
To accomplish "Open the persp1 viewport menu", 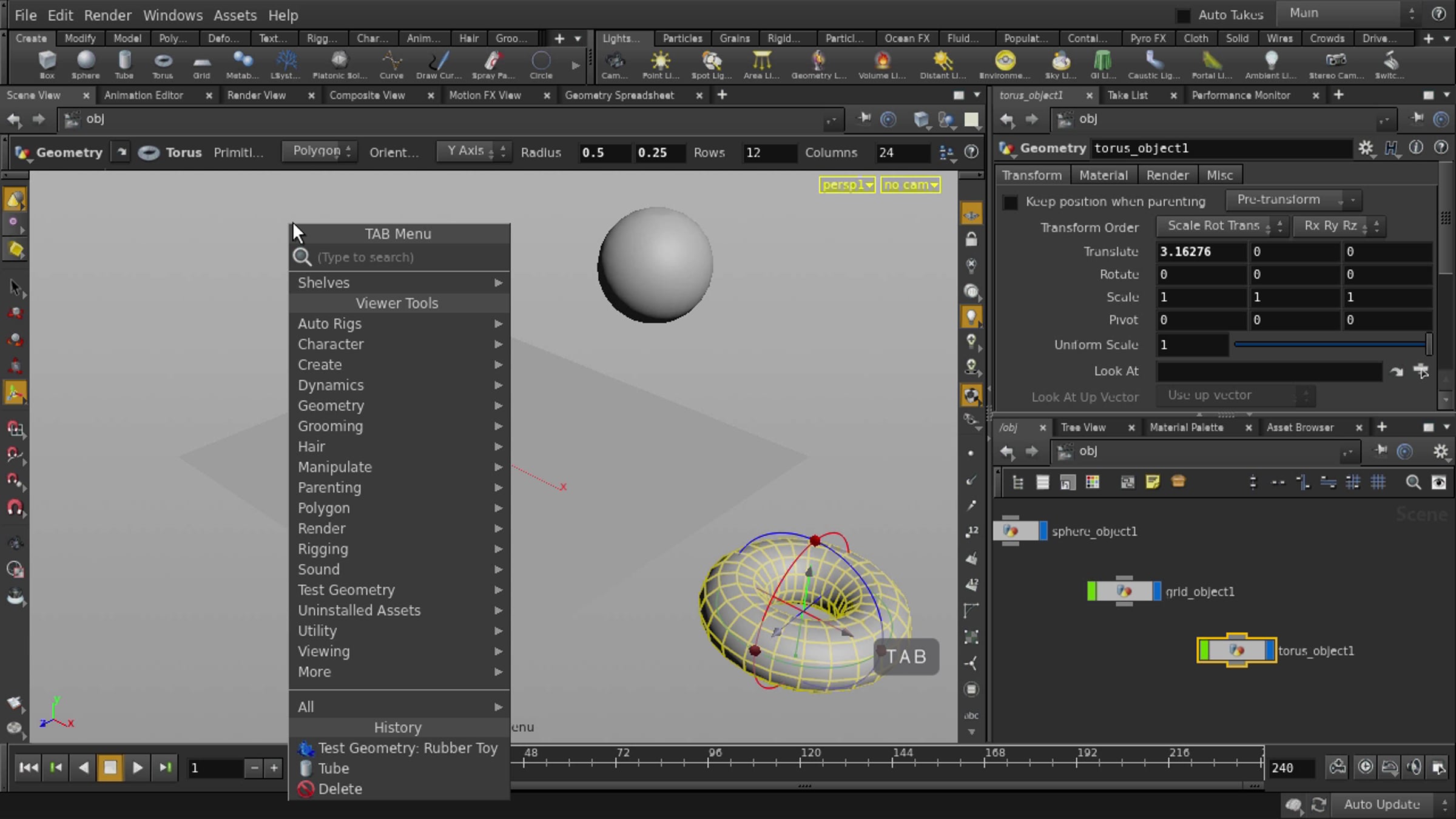I will (x=847, y=185).
